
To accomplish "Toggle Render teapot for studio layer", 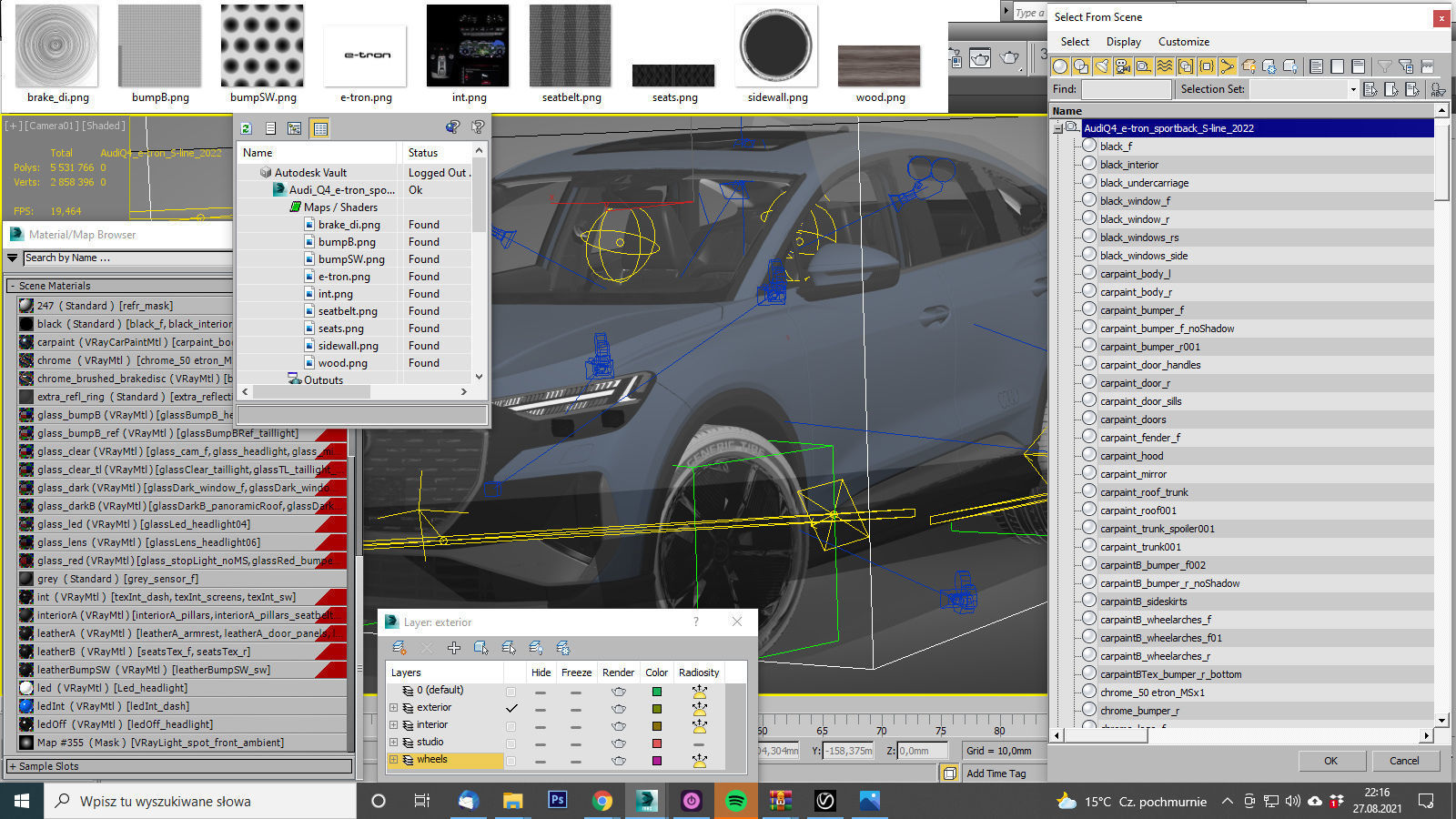I will [x=619, y=743].
